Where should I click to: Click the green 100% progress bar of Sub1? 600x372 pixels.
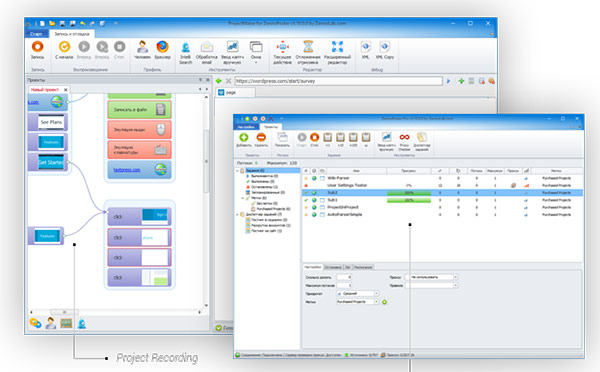point(409,200)
